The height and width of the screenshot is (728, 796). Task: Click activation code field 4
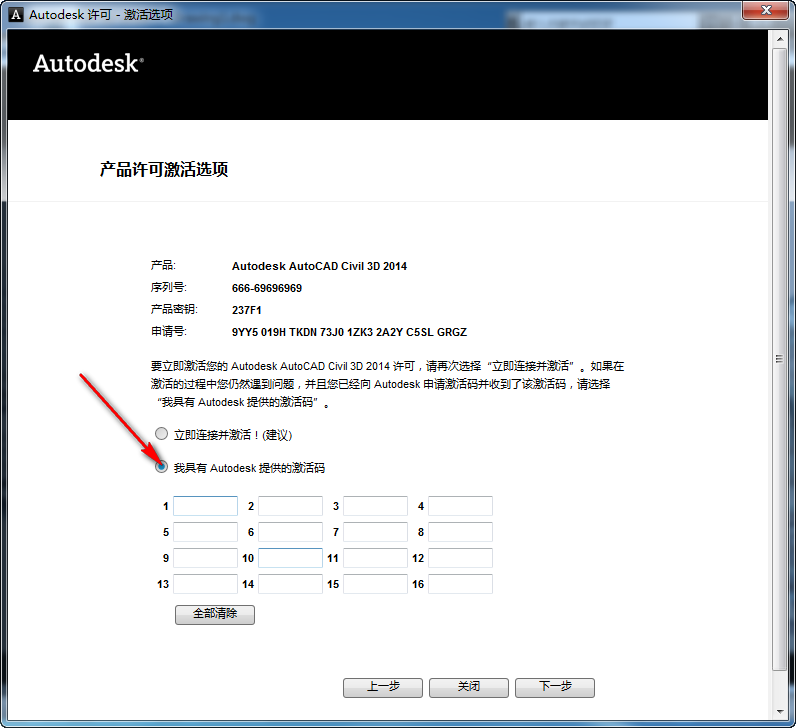pyautogui.click(x=460, y=506)
